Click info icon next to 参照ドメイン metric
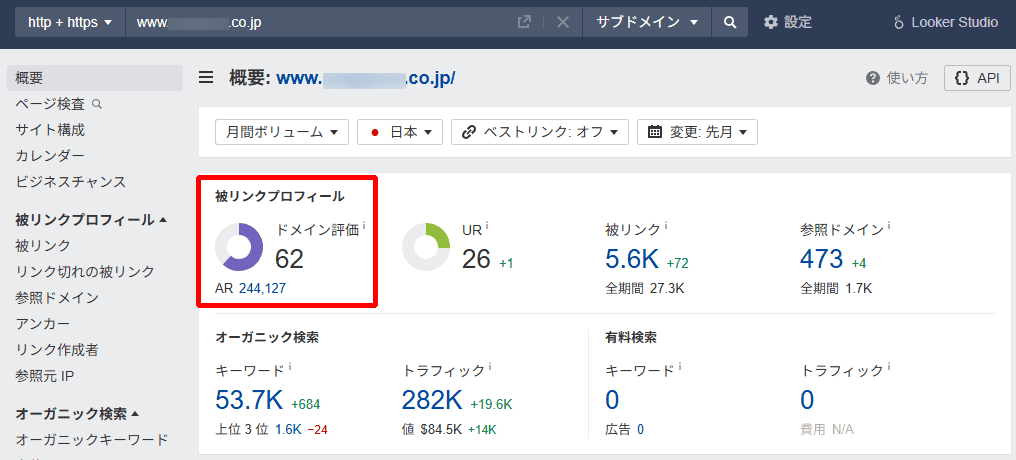The image size is (1016, 460). tap(889, 225)
